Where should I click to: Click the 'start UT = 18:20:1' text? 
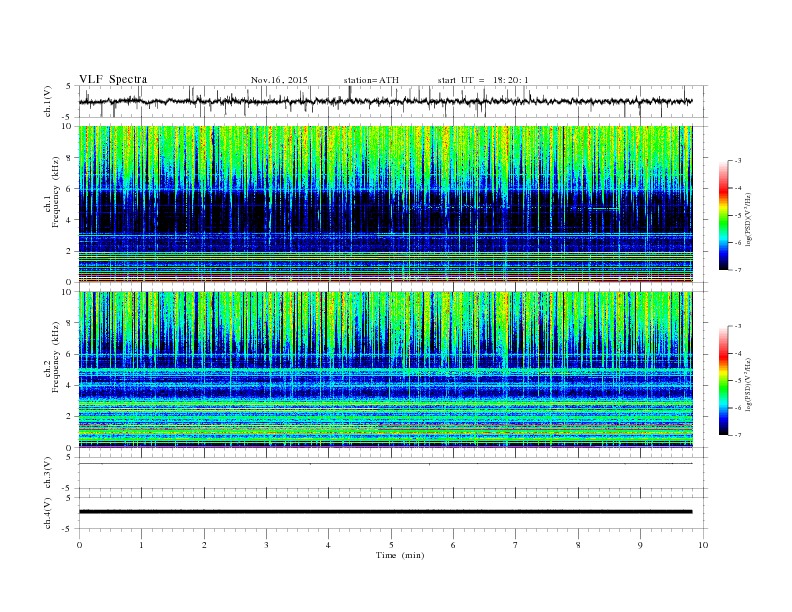click(x=483, y=80)
